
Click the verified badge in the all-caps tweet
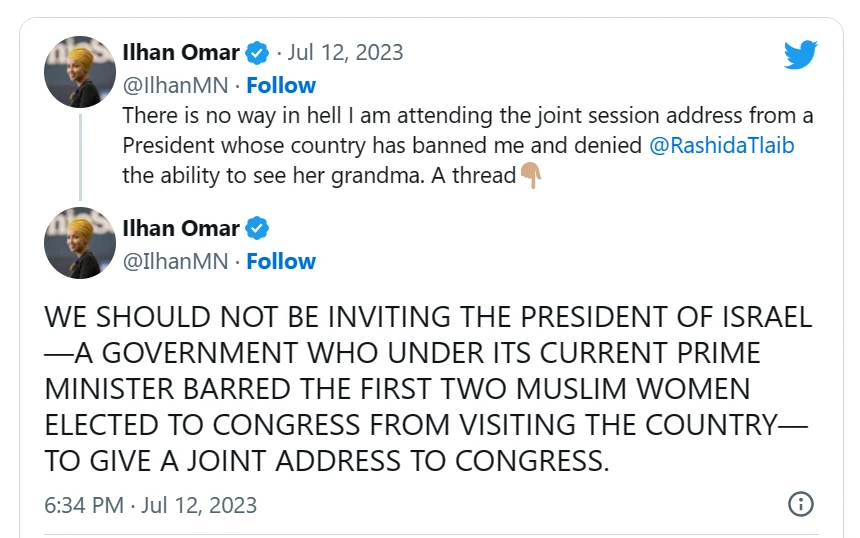257,228
